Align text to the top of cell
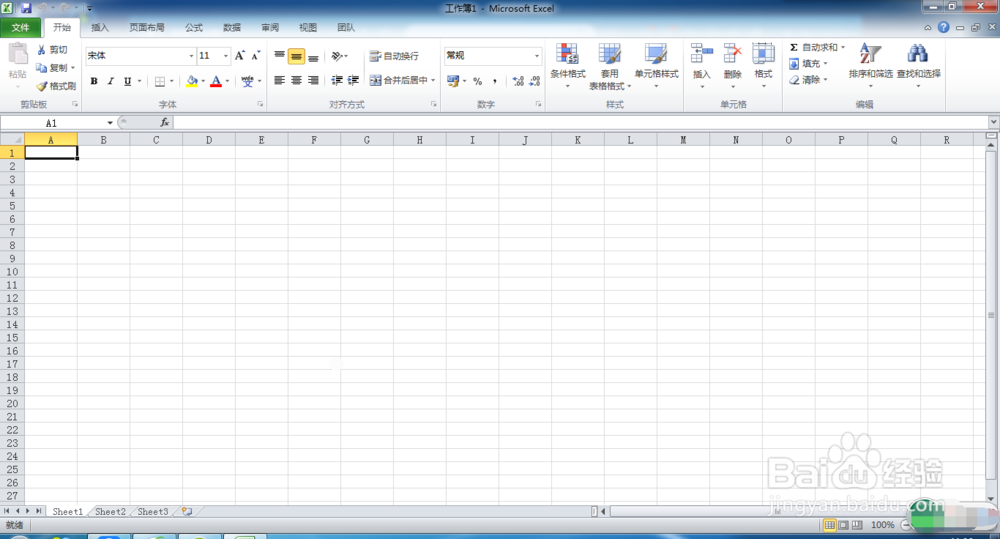The width and height of the screenshot is (1000, 539). [279, 56]
